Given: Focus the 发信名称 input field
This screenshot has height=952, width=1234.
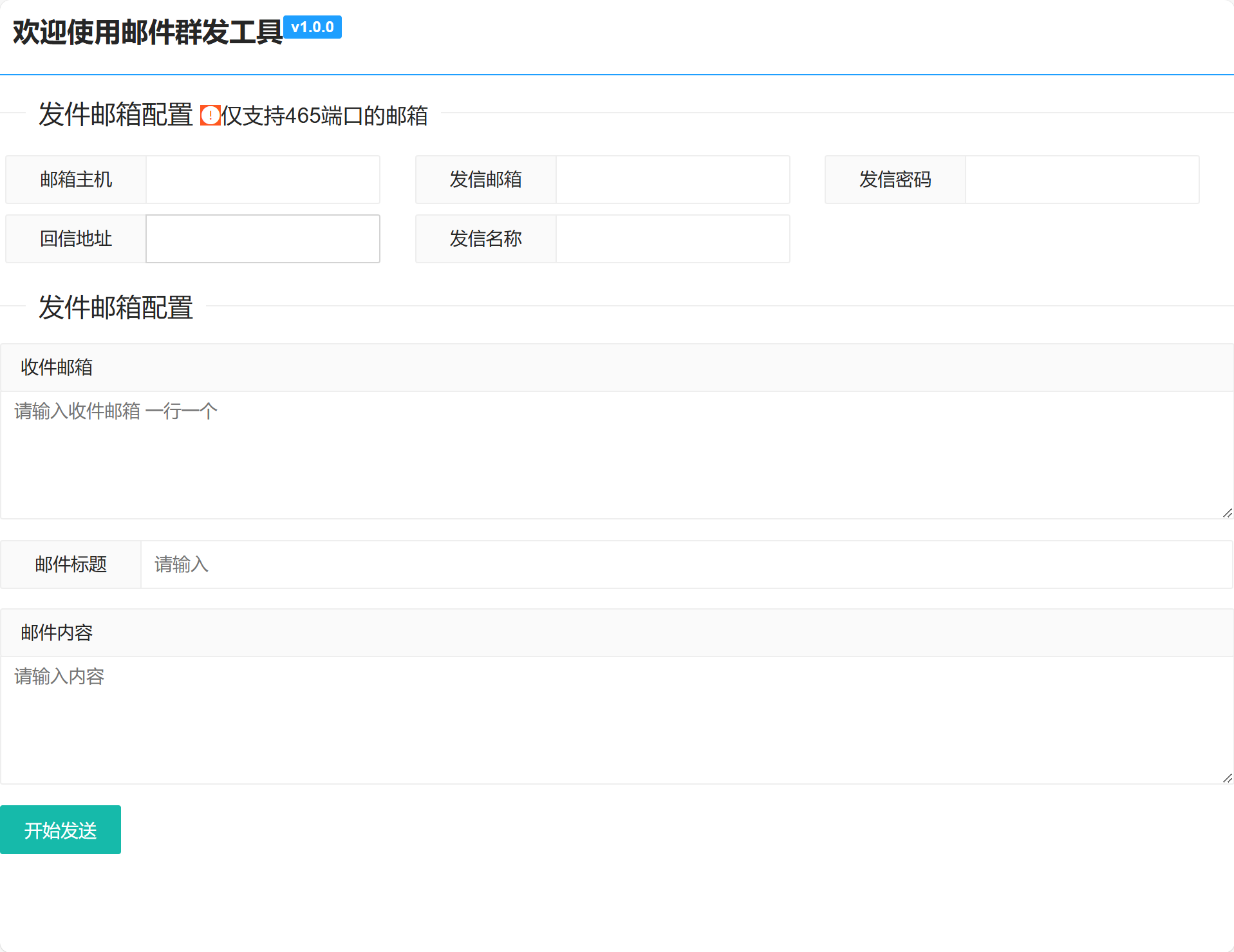Looking at the screenshot, I should click(673, 239).
